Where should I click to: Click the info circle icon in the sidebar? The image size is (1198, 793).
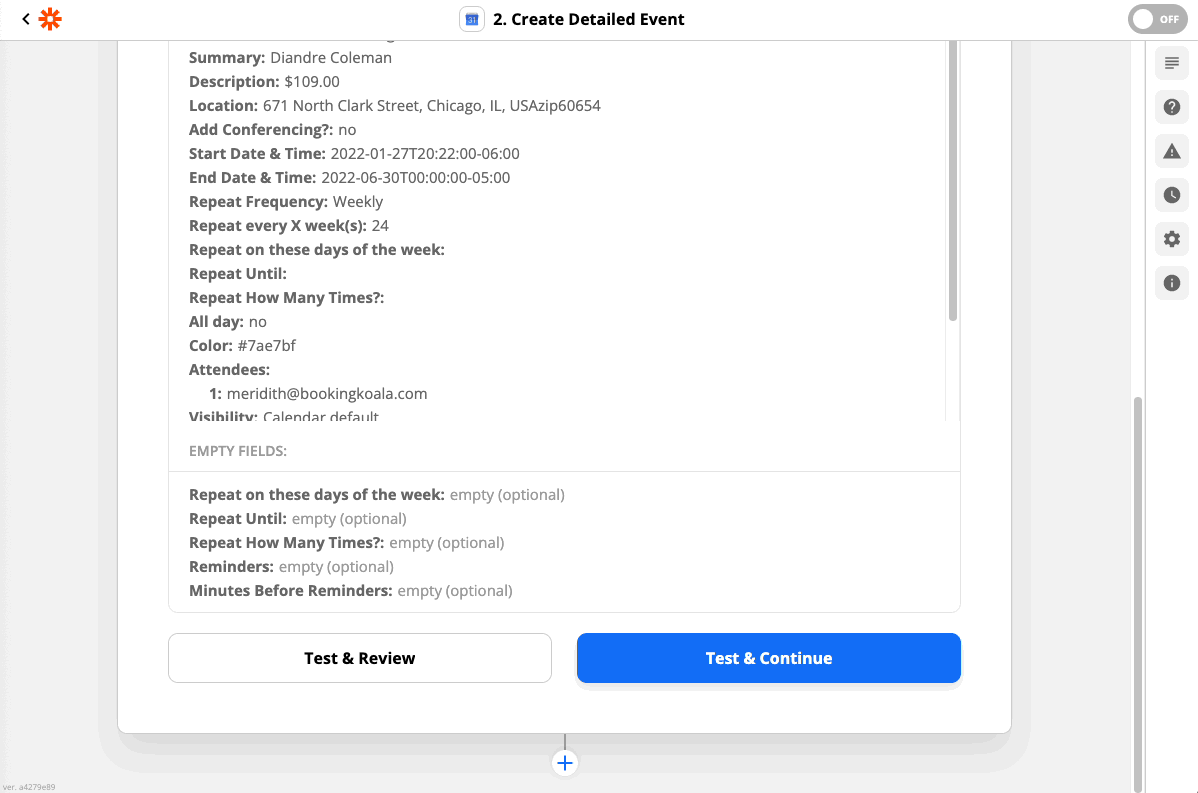pyautogui.click(x=1172, y=283)
